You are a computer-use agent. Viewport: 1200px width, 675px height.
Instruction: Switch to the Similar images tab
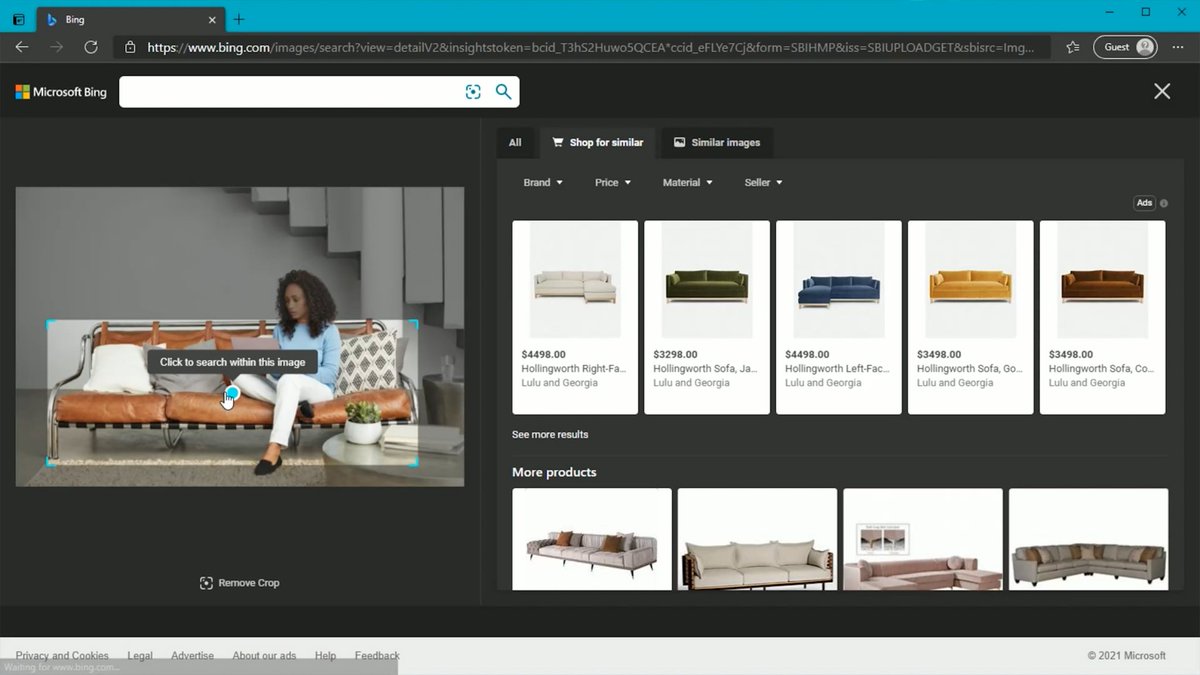coord(717,142)
